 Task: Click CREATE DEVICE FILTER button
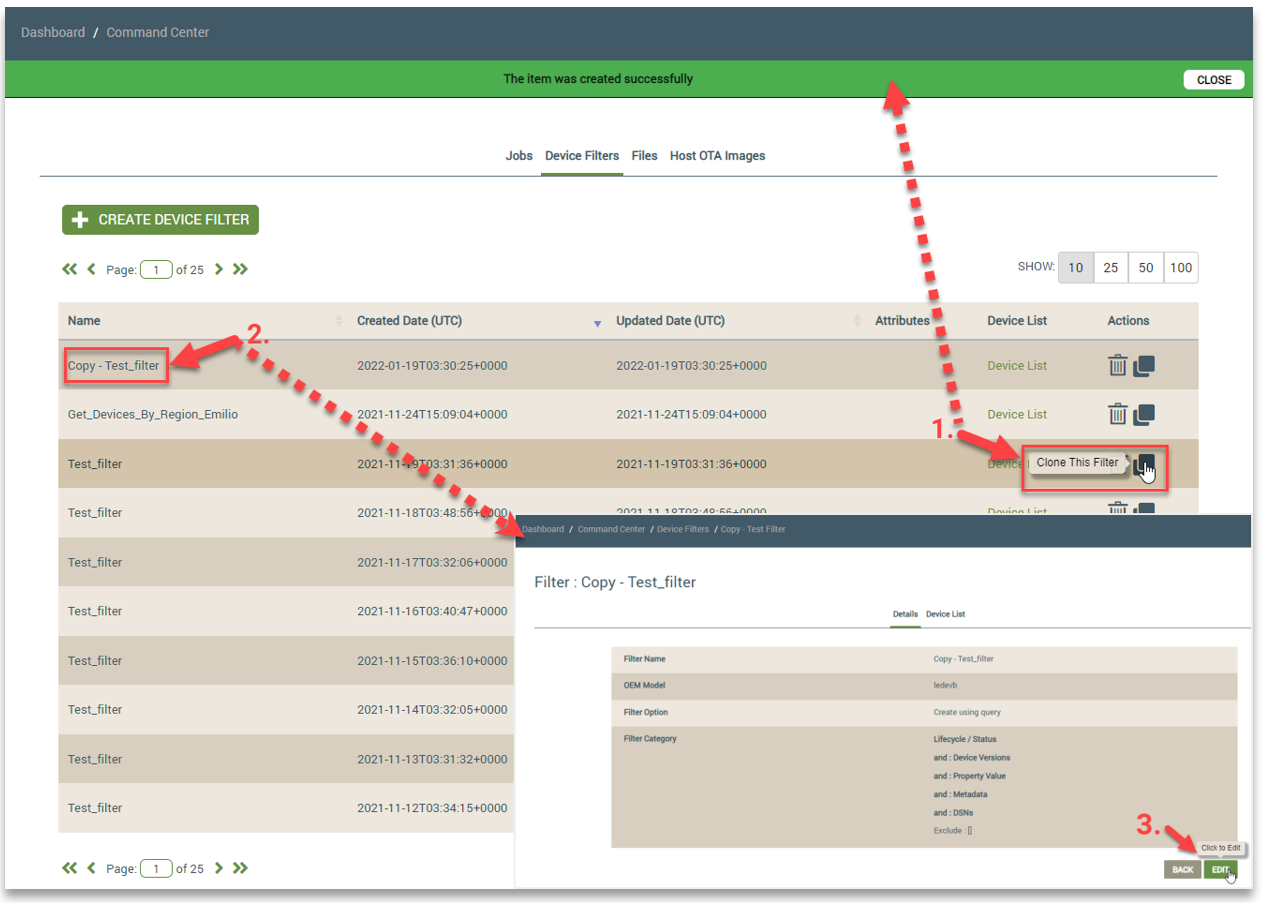[x=160, y=220]
